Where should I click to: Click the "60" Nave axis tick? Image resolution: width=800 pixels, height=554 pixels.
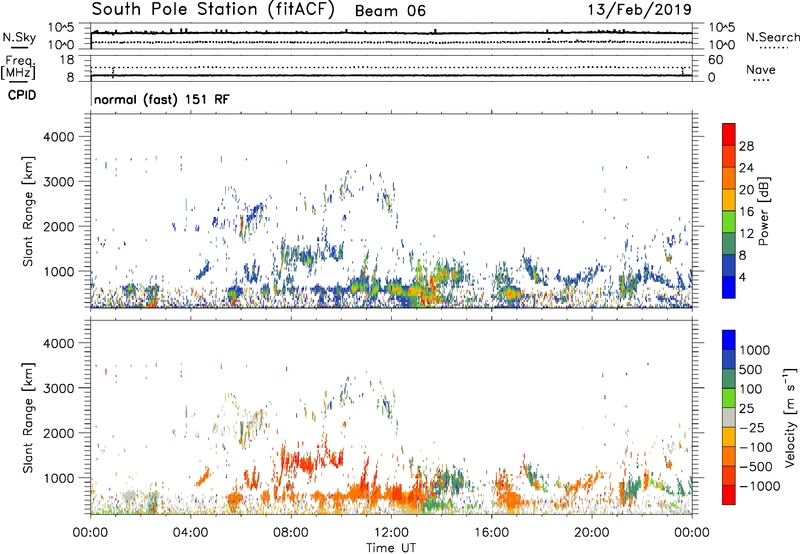[x=715, y=60]
